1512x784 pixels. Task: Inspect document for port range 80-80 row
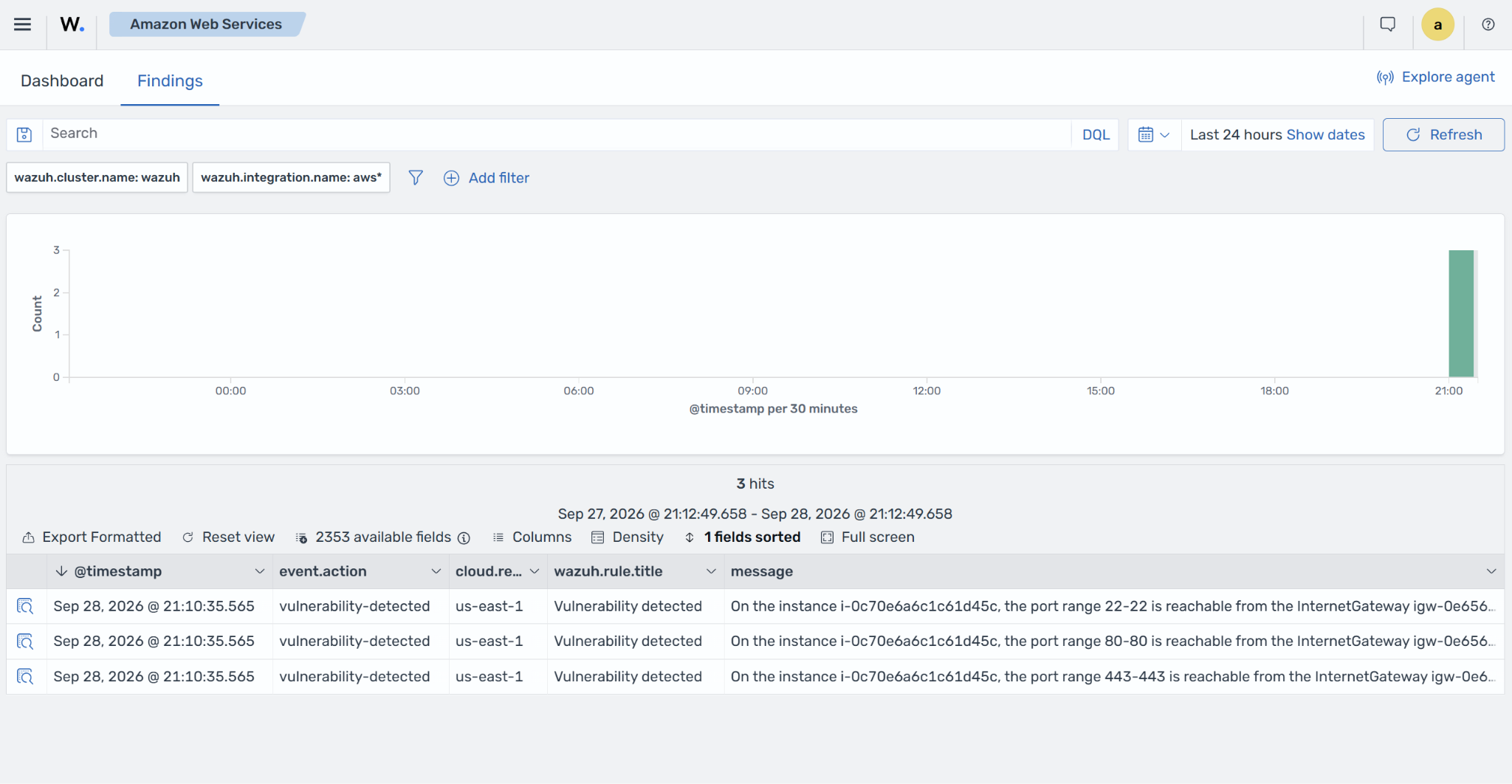[x=25, y=641]
